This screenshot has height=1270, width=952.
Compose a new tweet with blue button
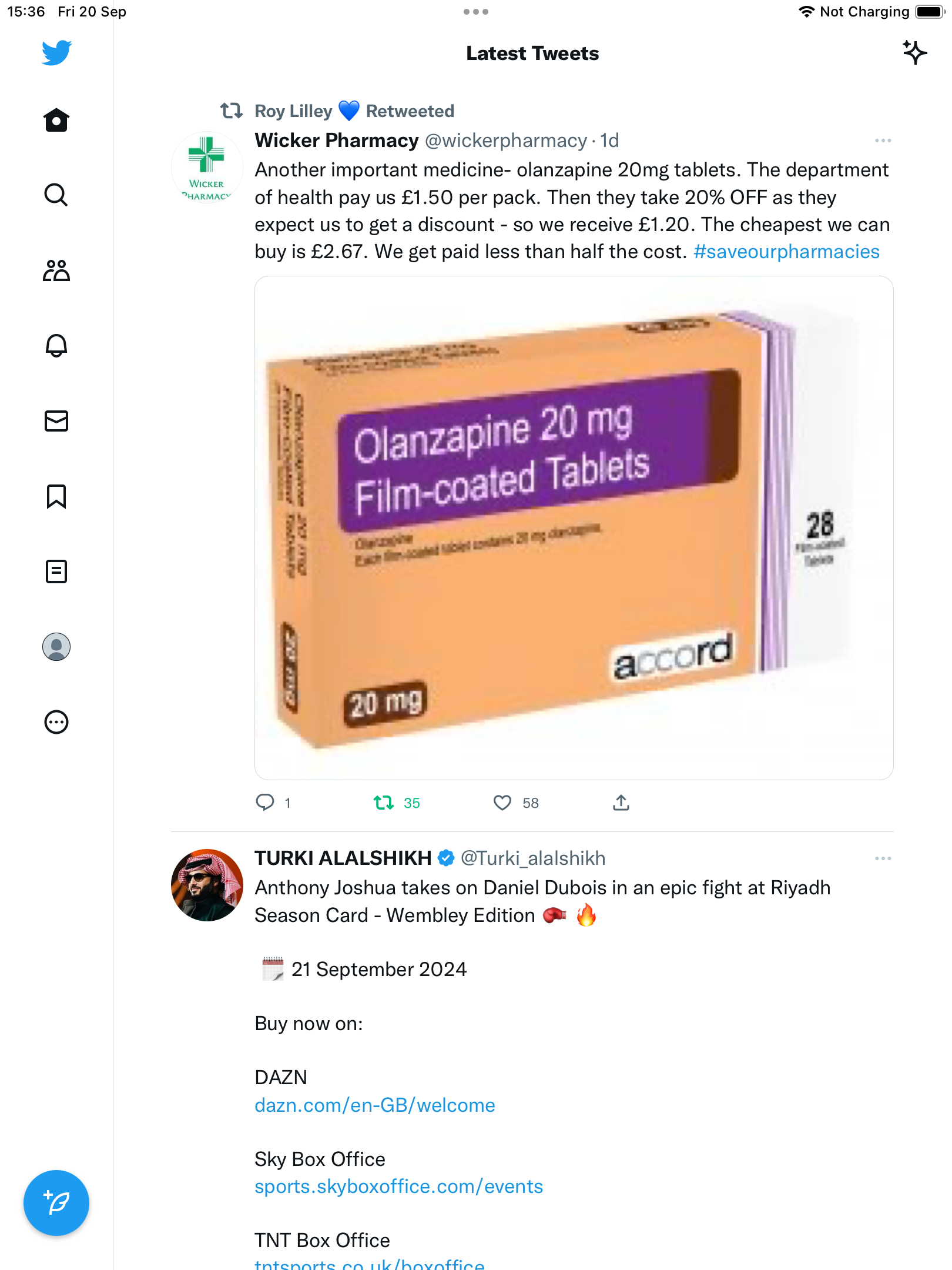[x=56, y=1203]
